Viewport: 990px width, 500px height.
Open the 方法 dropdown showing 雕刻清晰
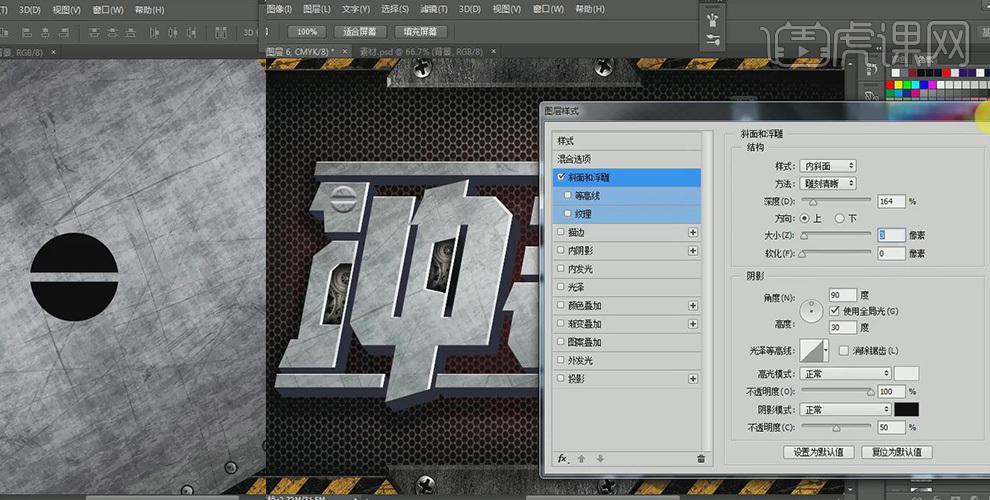[x=828, y=184]
